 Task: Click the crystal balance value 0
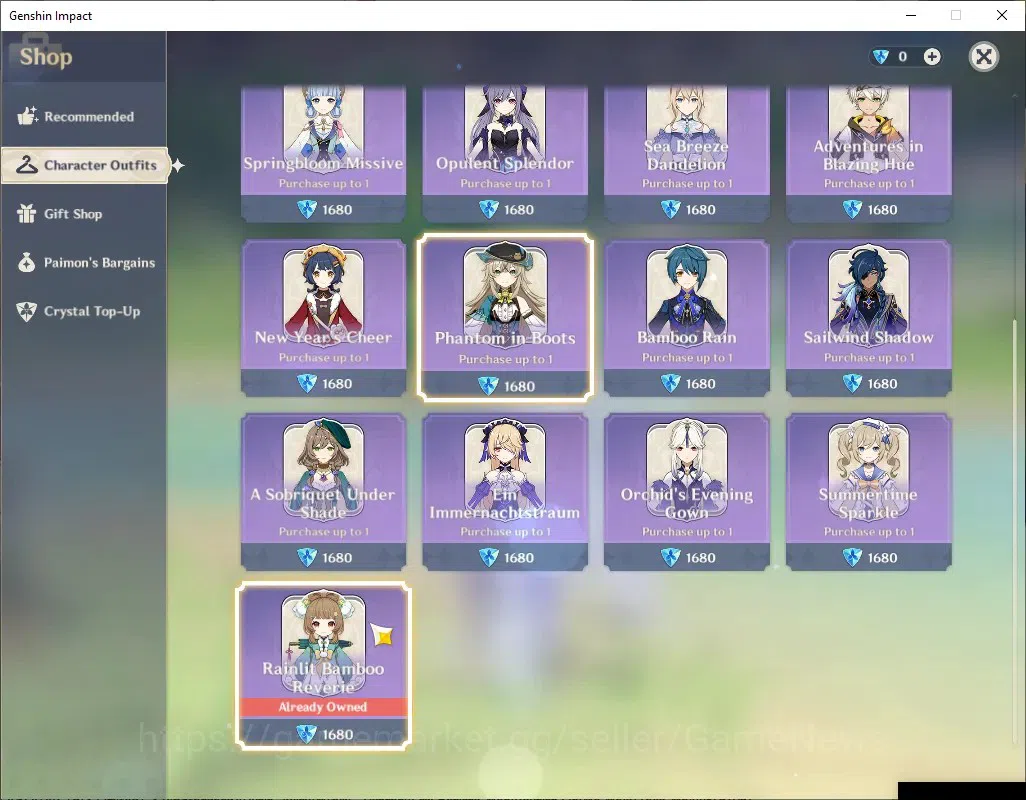[x=902, y=57]
